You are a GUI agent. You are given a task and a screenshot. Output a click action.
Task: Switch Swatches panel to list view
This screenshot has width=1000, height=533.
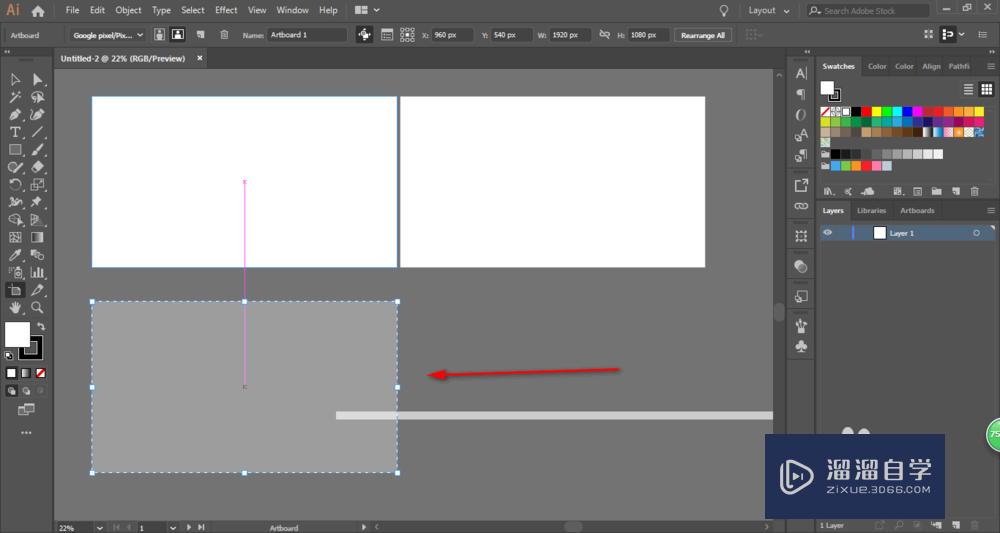coord(968,89)
